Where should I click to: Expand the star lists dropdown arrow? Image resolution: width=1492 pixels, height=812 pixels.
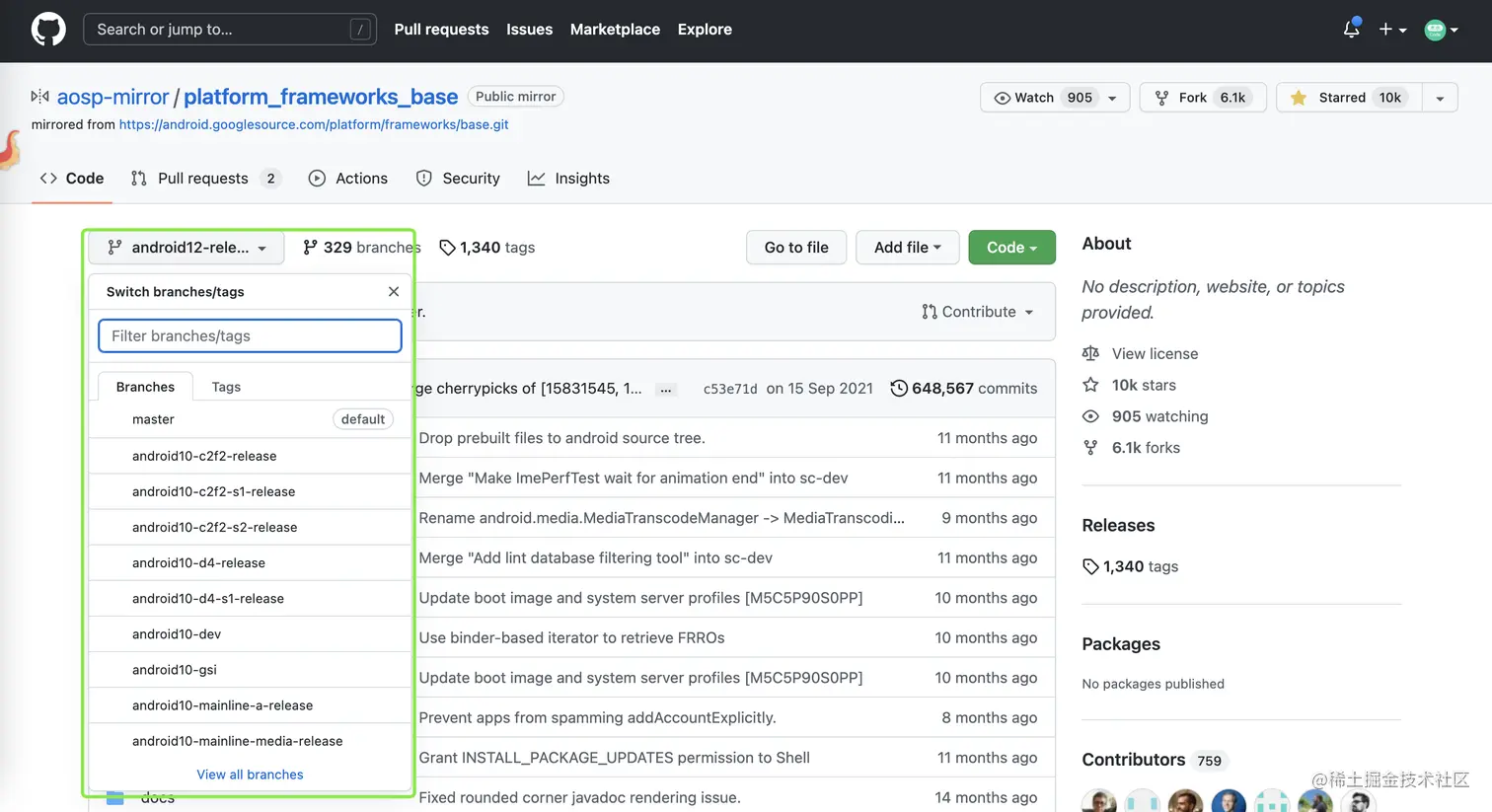coord(1440,98)
